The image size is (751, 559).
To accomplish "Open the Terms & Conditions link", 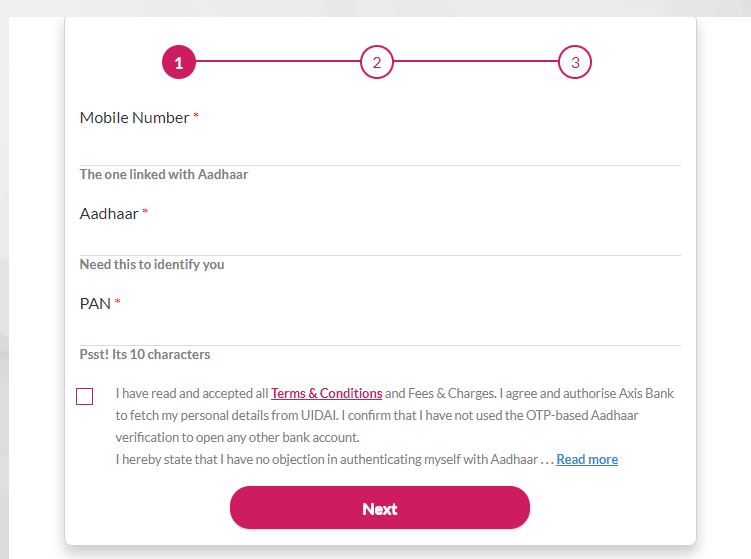I will (x=327, y=393).
